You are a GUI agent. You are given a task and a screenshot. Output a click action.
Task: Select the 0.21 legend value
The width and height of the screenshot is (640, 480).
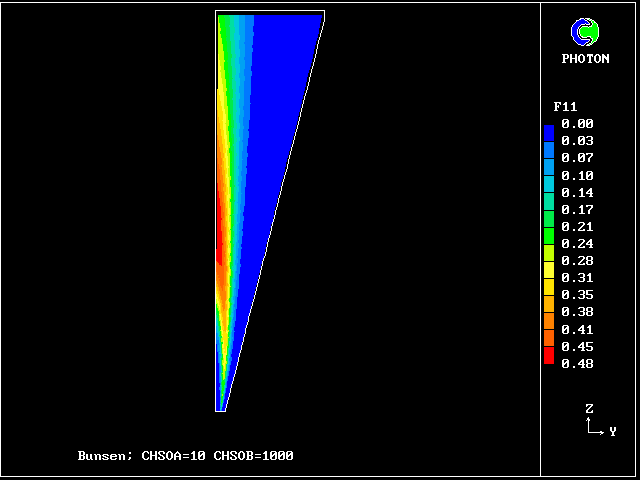coord(577,227)
